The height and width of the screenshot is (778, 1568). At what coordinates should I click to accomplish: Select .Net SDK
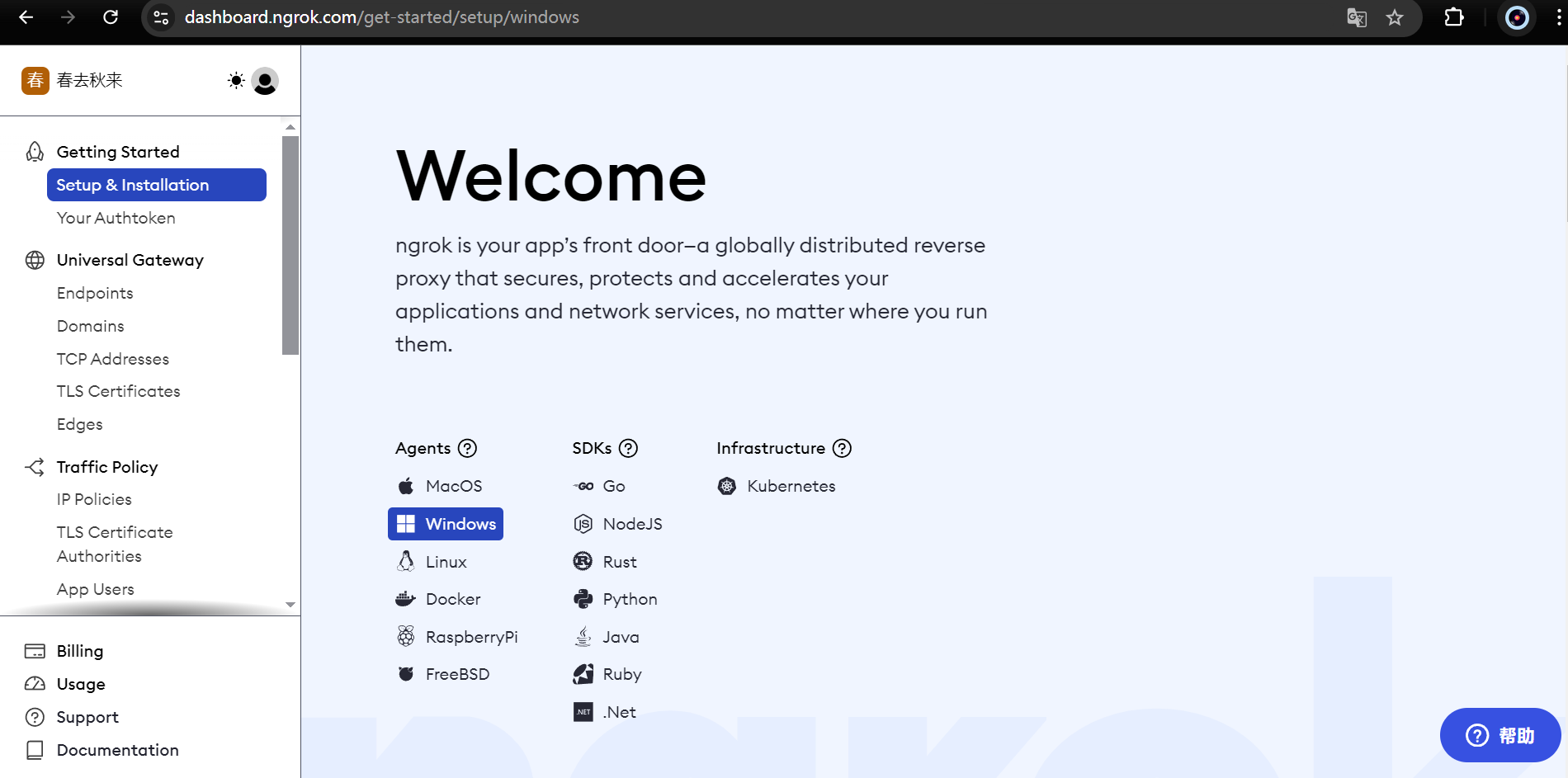(605, 712)
